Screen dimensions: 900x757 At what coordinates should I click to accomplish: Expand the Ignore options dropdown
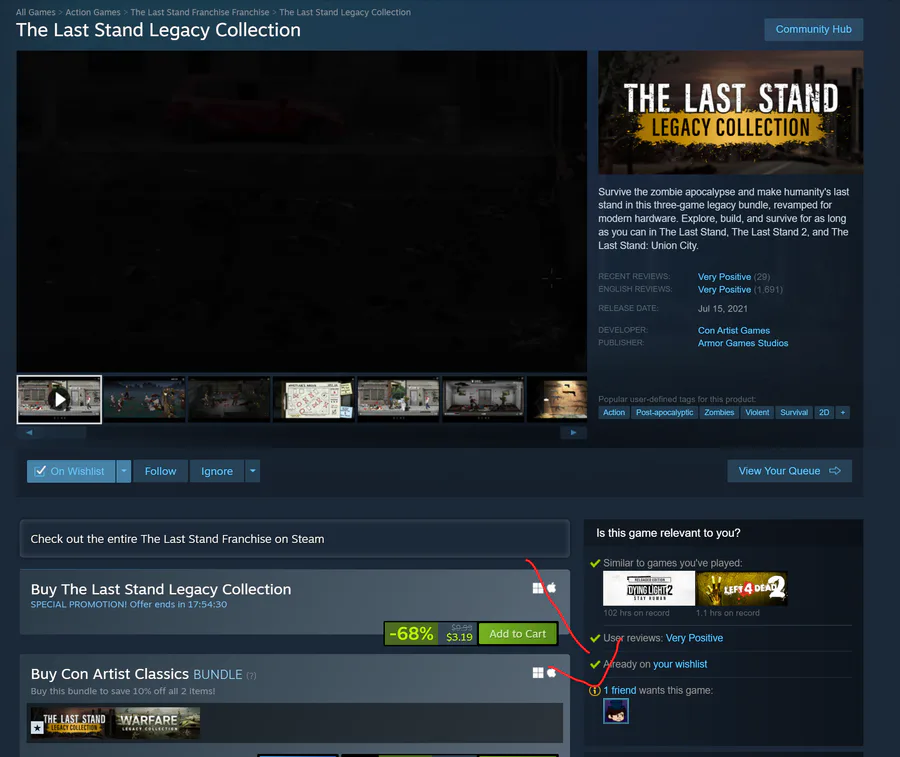[253, 471]
